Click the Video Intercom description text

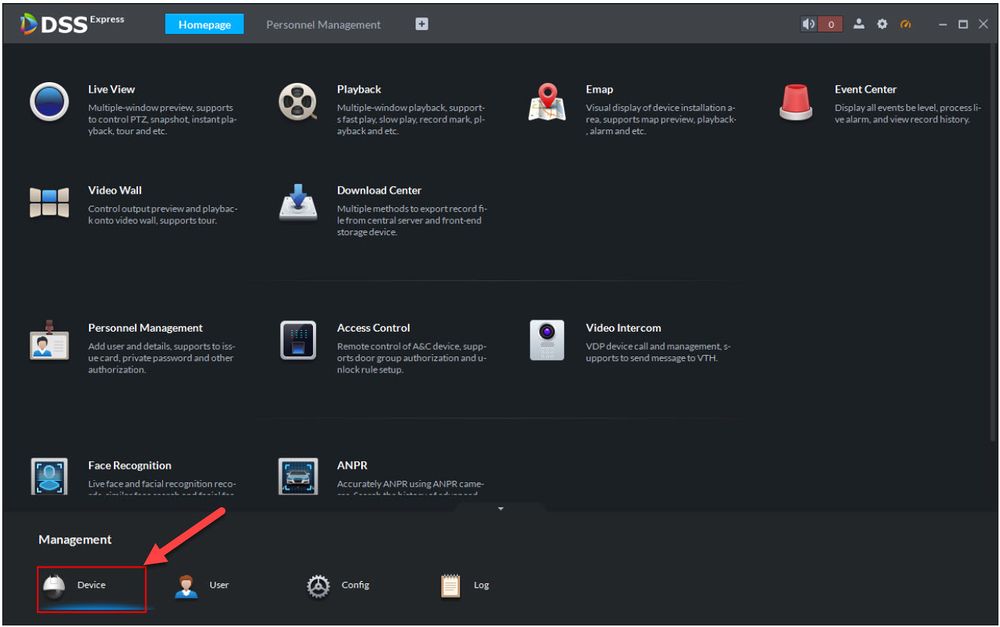pos(658,352)
